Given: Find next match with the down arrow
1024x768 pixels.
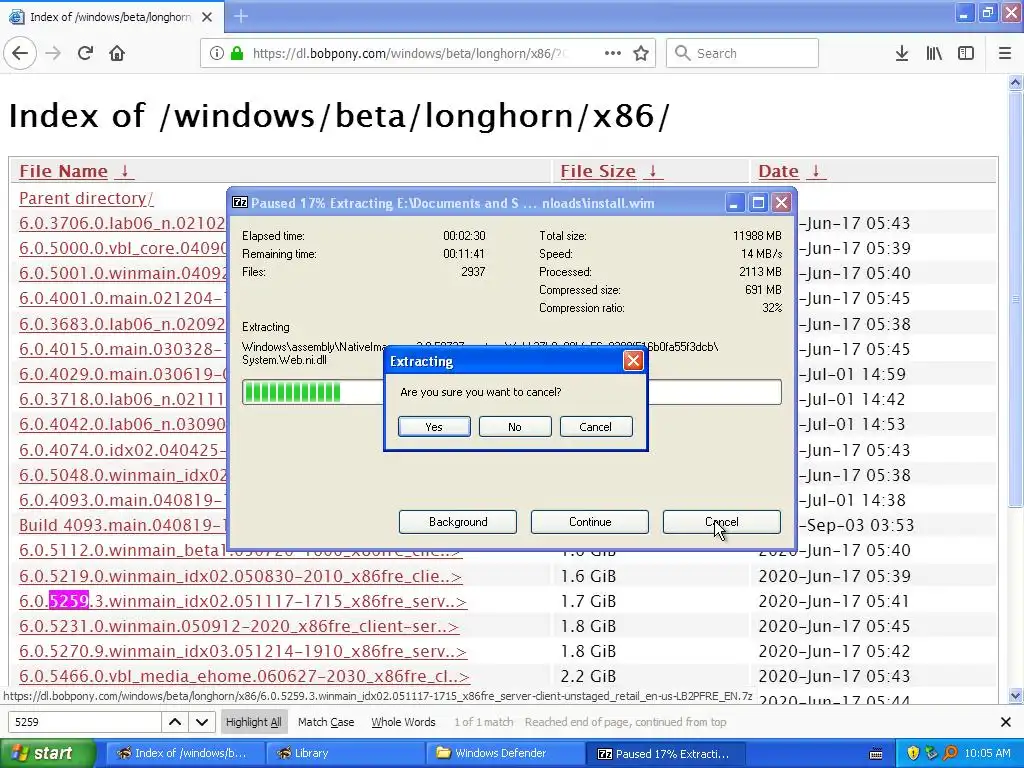Looking at the screenshot, I should tap(202, 722).
